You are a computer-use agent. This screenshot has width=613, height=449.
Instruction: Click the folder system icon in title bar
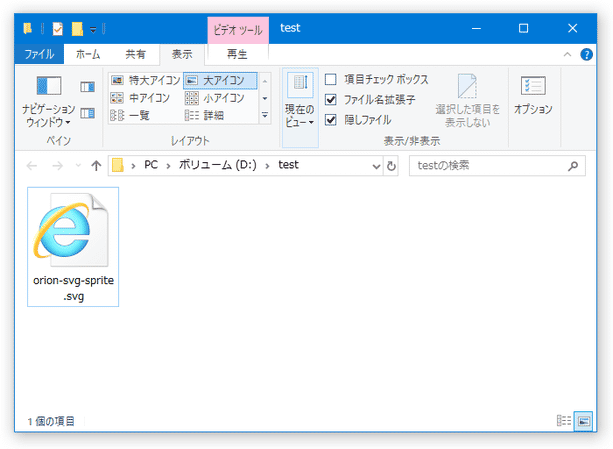(x=27, y=29)
